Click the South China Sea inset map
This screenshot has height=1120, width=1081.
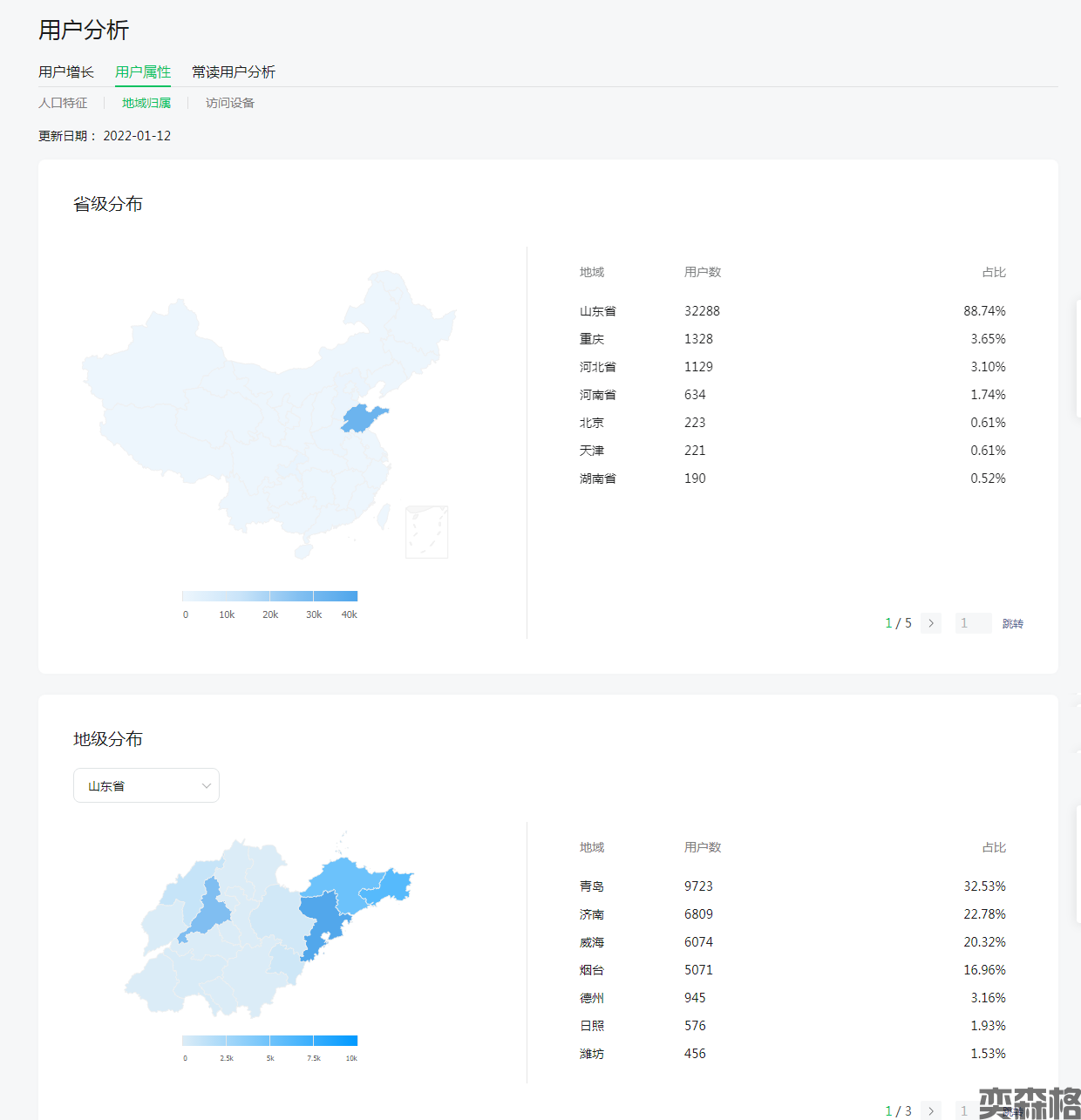coord(426,532)
